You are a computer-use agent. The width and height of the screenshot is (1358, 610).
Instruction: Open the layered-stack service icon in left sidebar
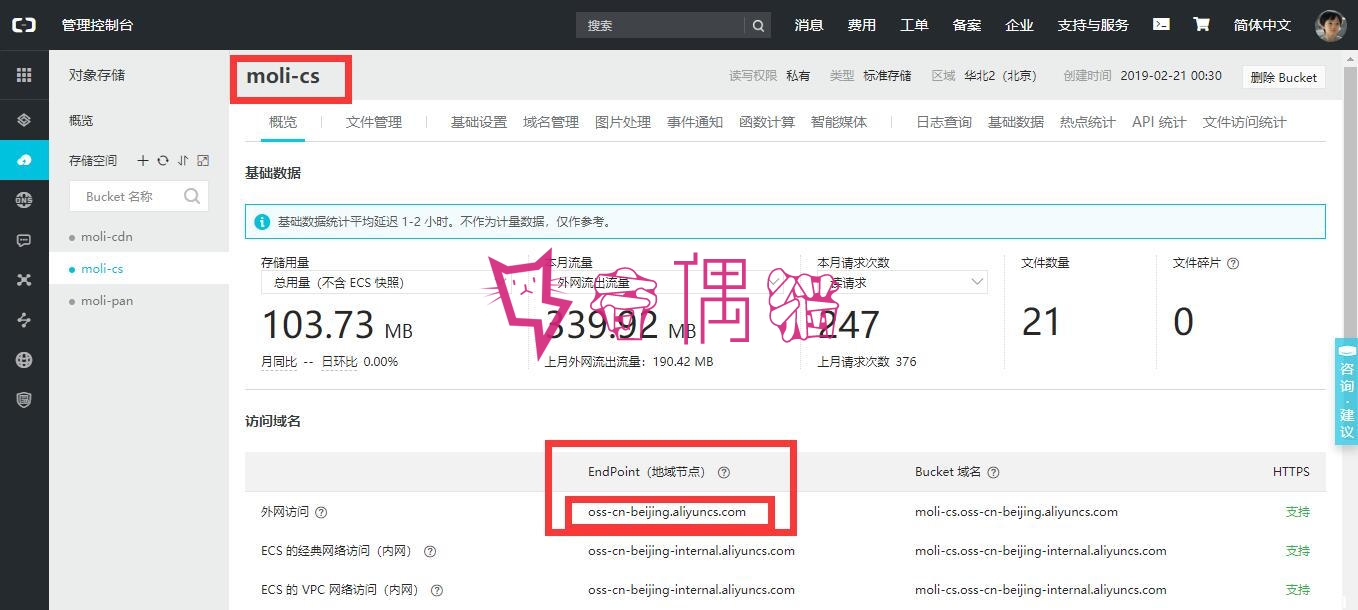click(24, 120)
